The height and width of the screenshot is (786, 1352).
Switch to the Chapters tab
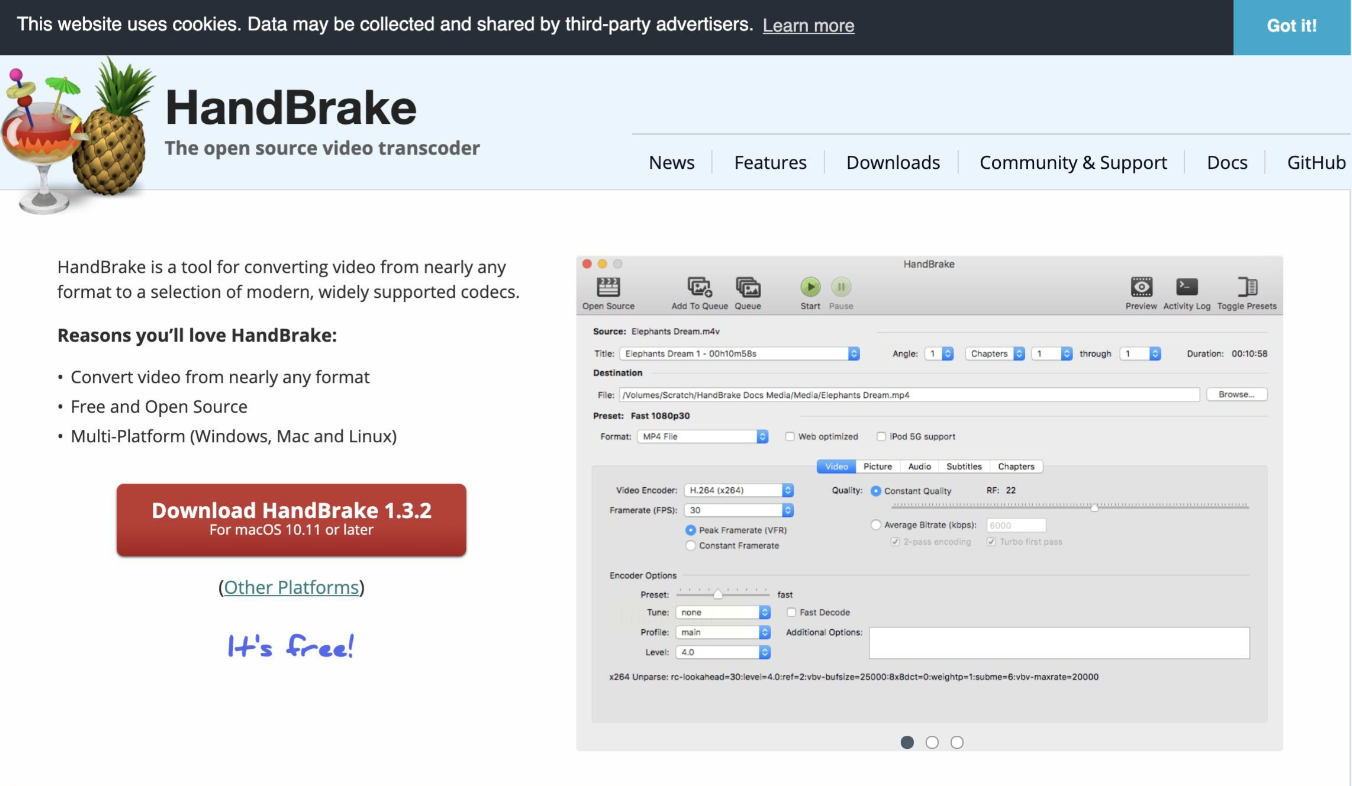point(1016,467)
